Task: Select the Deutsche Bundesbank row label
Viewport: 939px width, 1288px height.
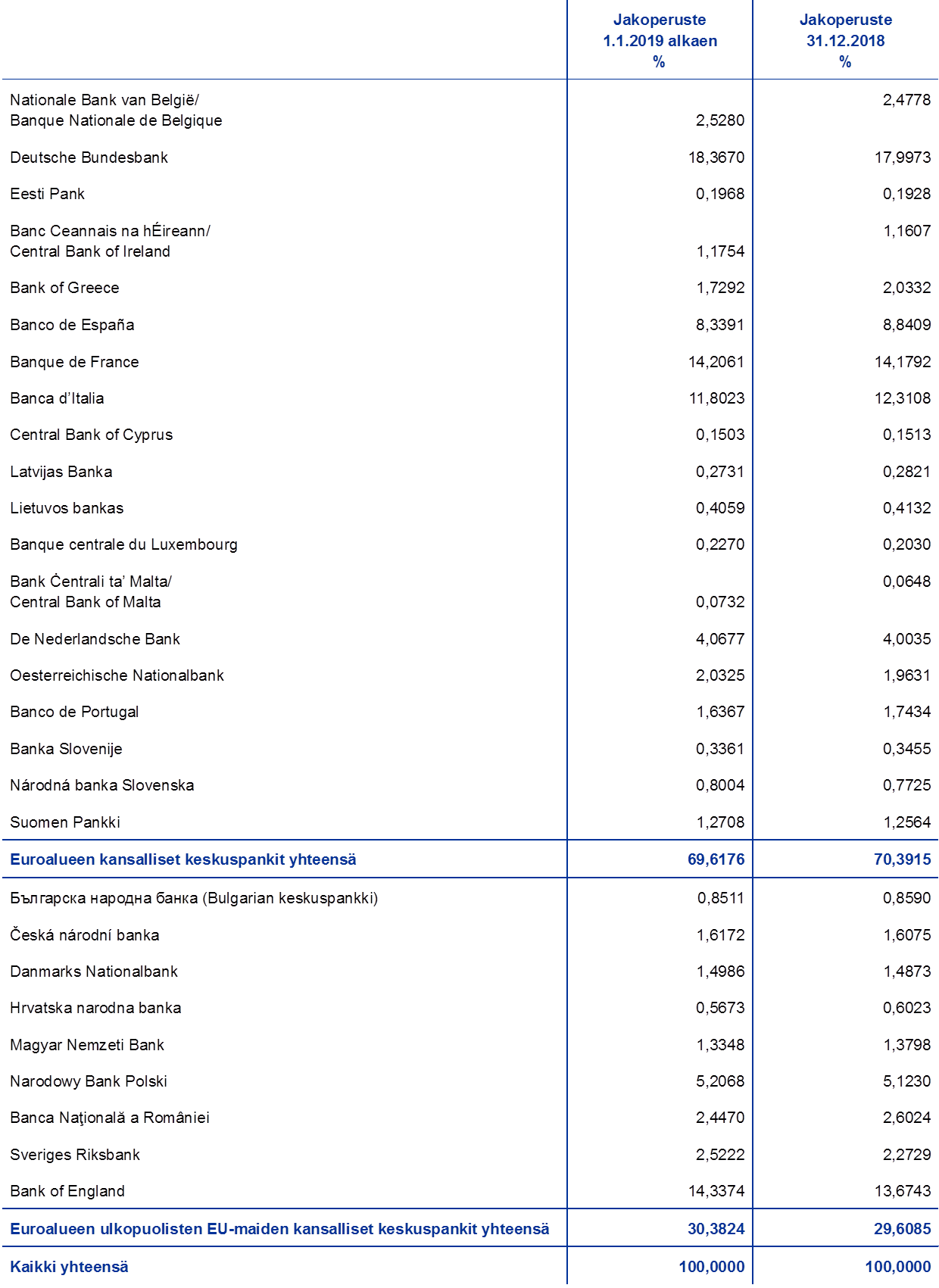Action: point(89,157)
